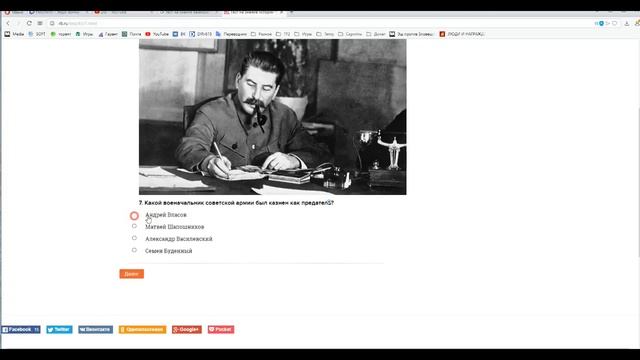Open the Медиа bookmark
Image resolution: width=640 pixels, height=360 pixels.
[15, 34]
